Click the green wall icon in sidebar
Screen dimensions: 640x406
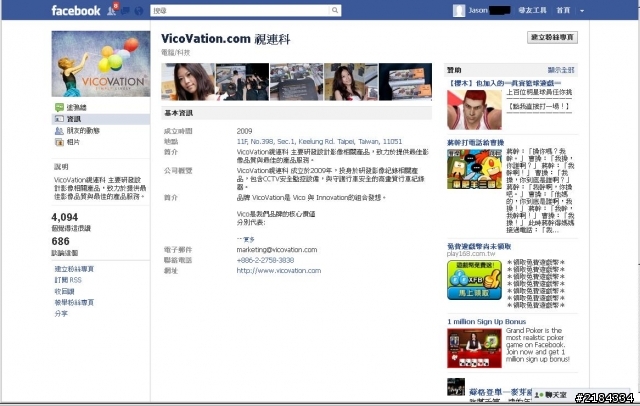coord(59,107)
